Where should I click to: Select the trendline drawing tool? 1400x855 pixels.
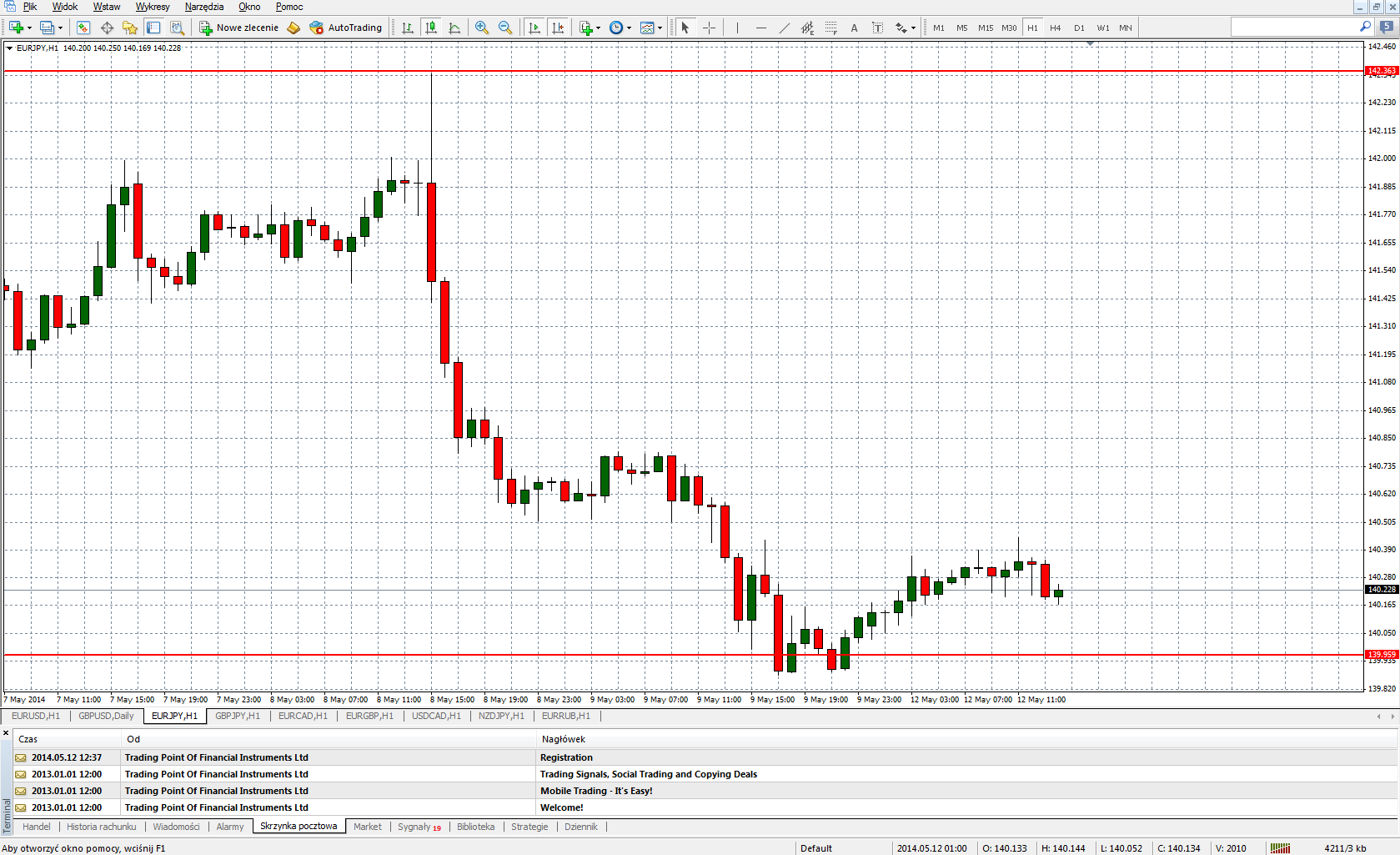click(x=785, y=28)
